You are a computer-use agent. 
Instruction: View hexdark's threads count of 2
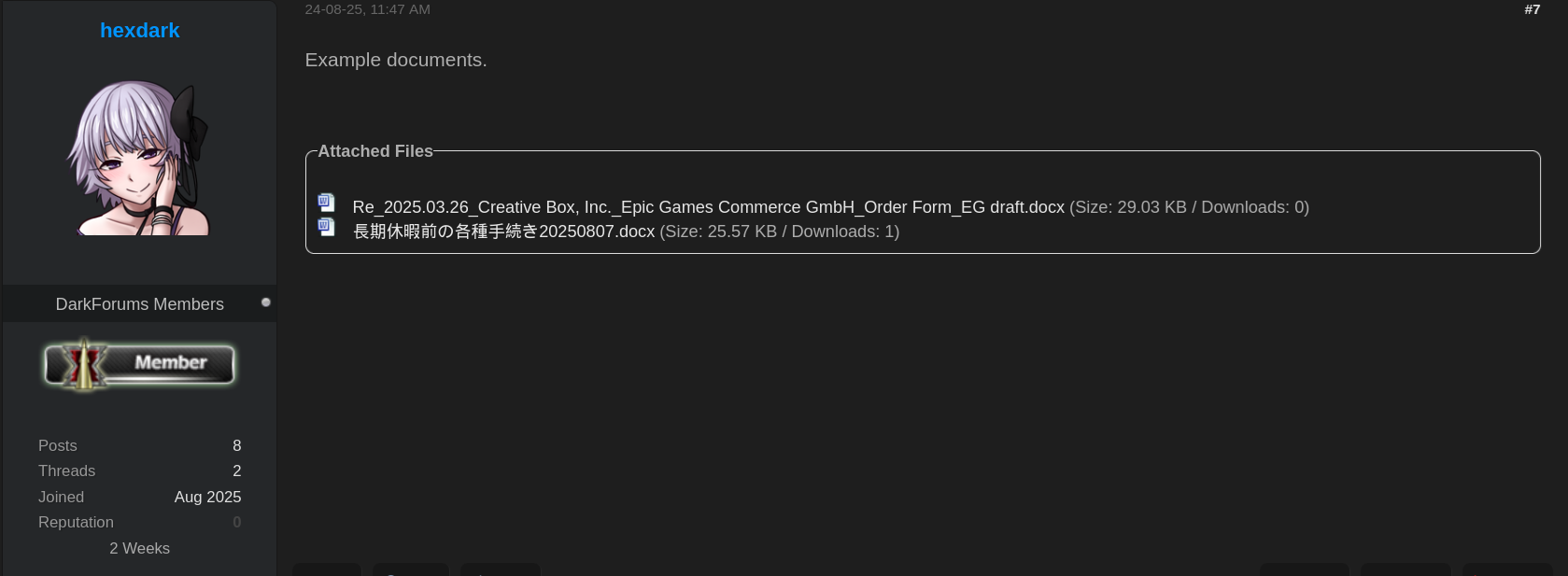click(237, 471)
